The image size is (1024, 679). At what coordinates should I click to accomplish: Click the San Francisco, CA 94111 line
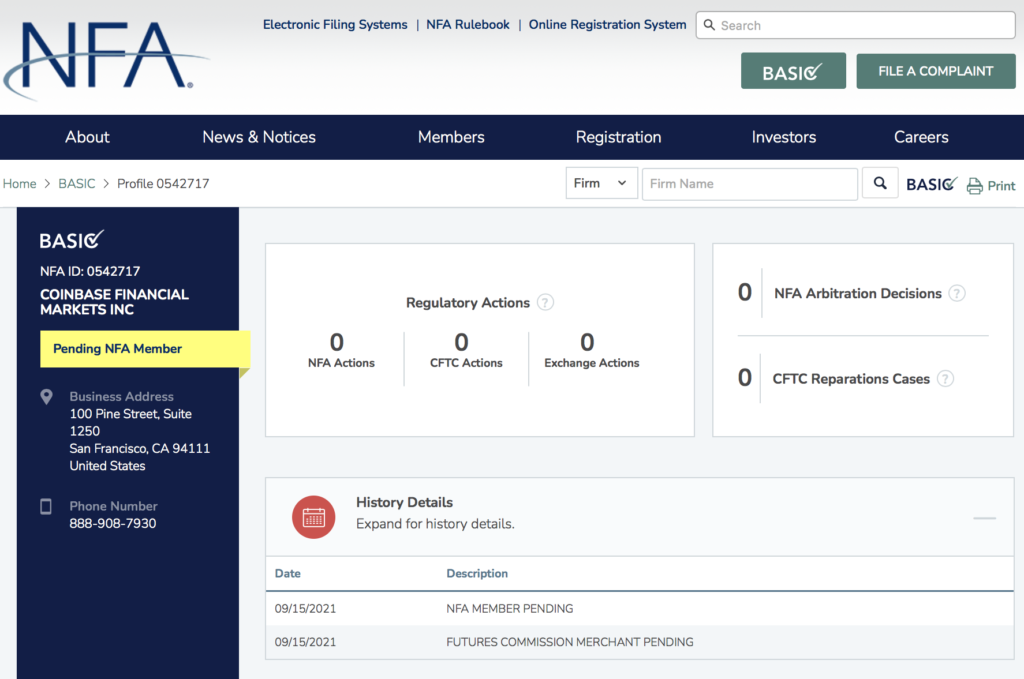point(140,449)
